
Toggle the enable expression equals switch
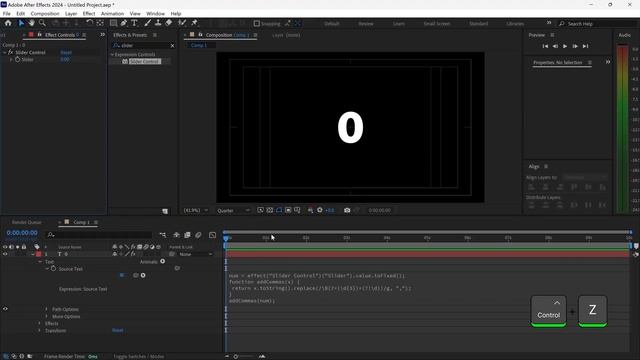coord(122,276)
